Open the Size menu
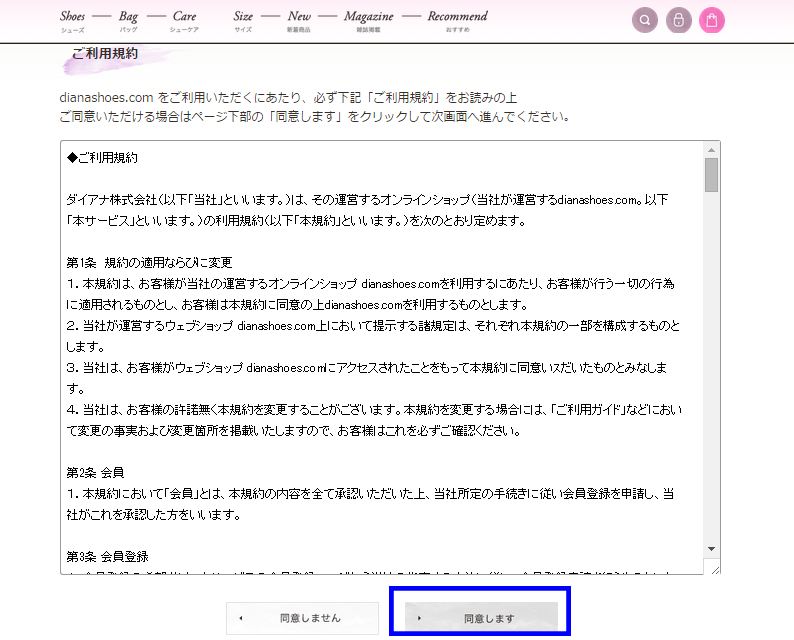 coord(243,21)
